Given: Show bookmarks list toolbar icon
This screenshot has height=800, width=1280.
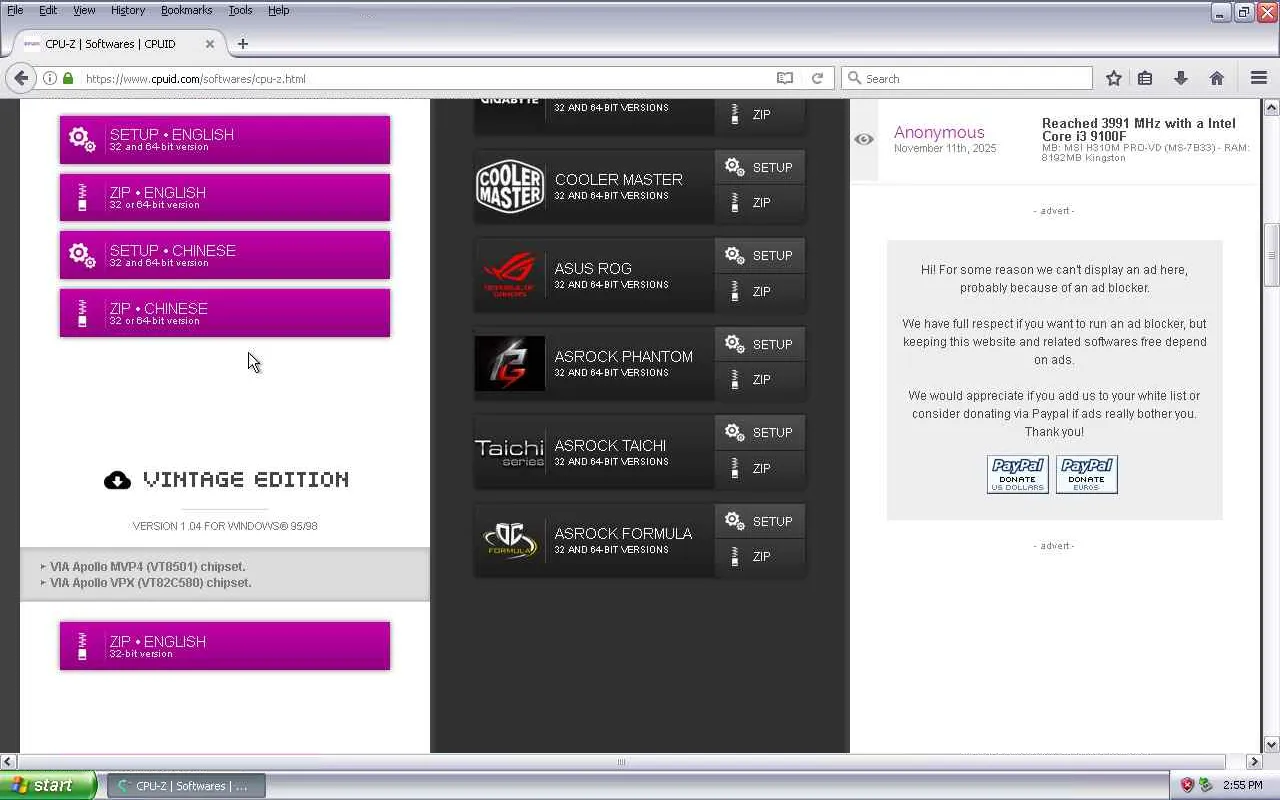Looking at the screenshot, I should [1145, 78].
